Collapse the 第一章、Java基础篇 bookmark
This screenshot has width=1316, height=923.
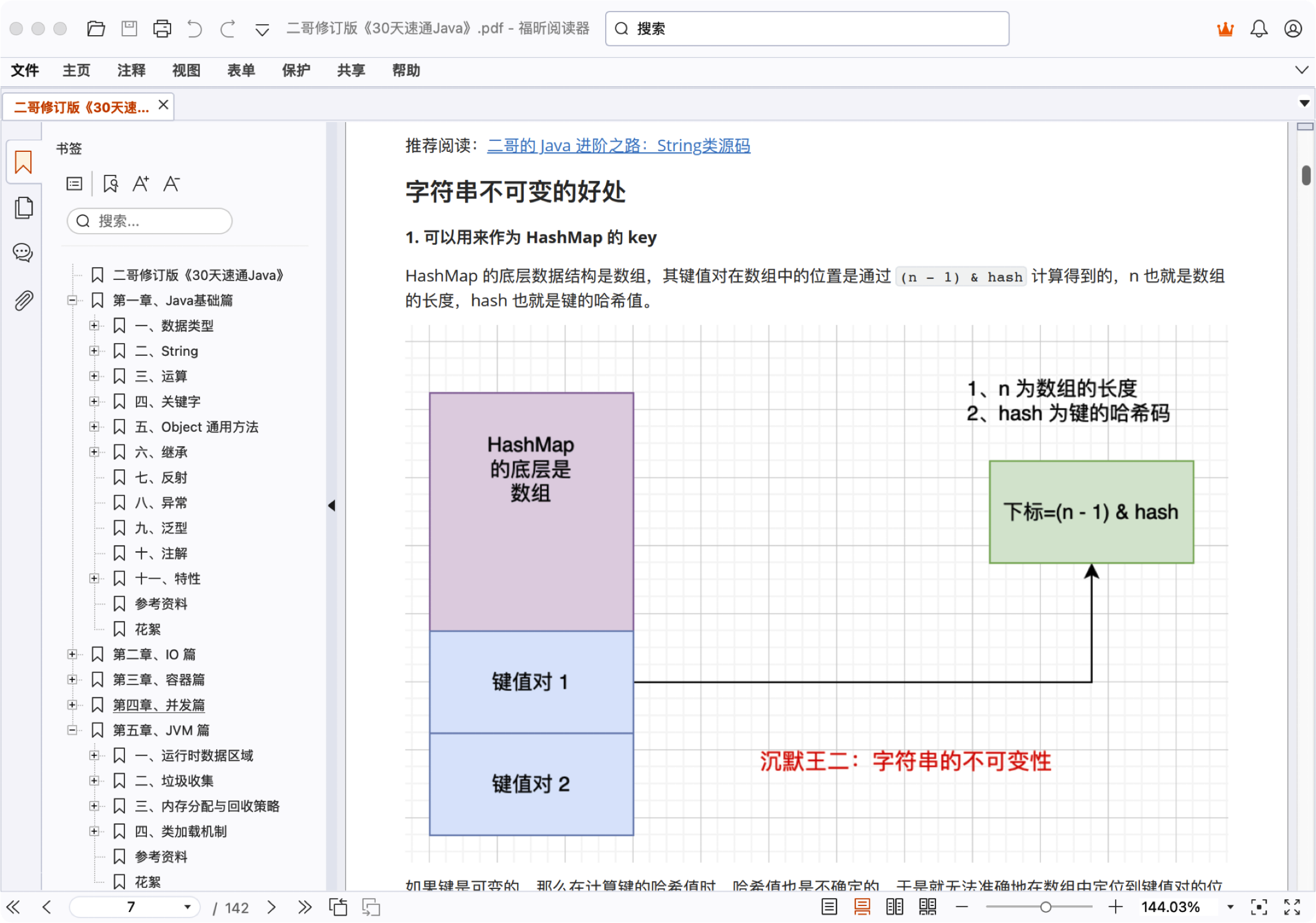click(72, 300)
